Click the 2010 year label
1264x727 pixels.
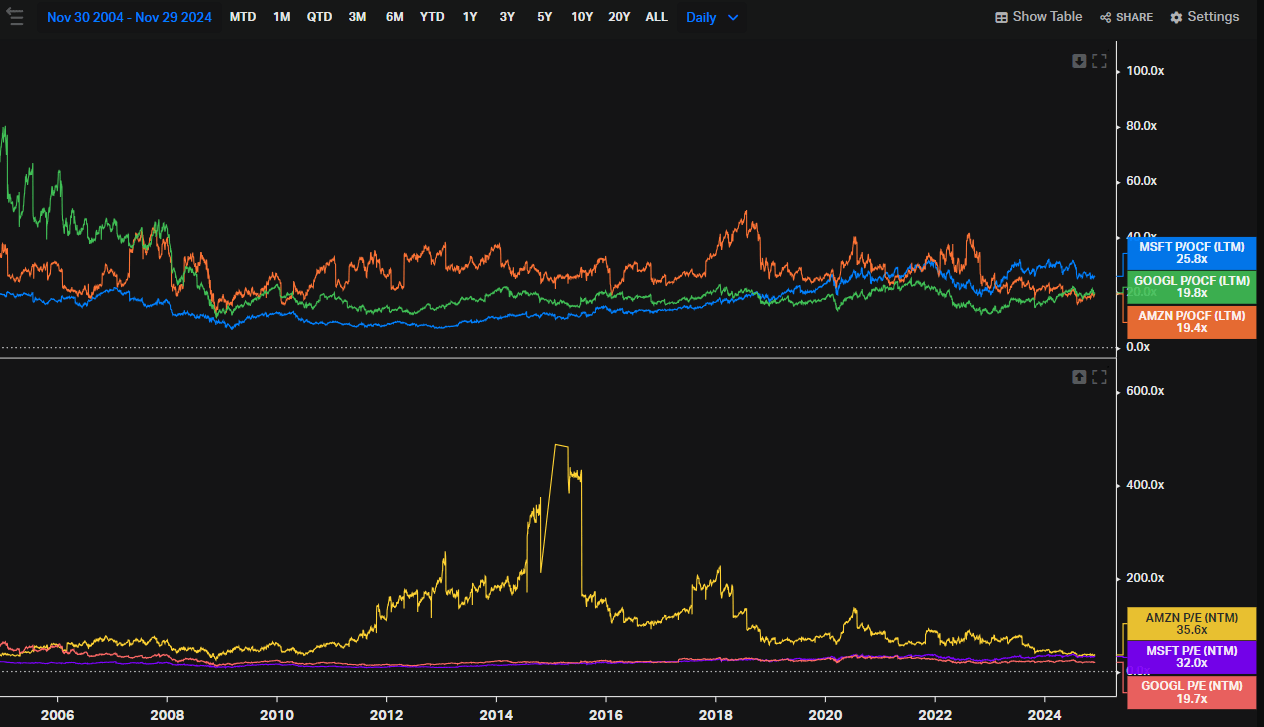tap(277, 715)
